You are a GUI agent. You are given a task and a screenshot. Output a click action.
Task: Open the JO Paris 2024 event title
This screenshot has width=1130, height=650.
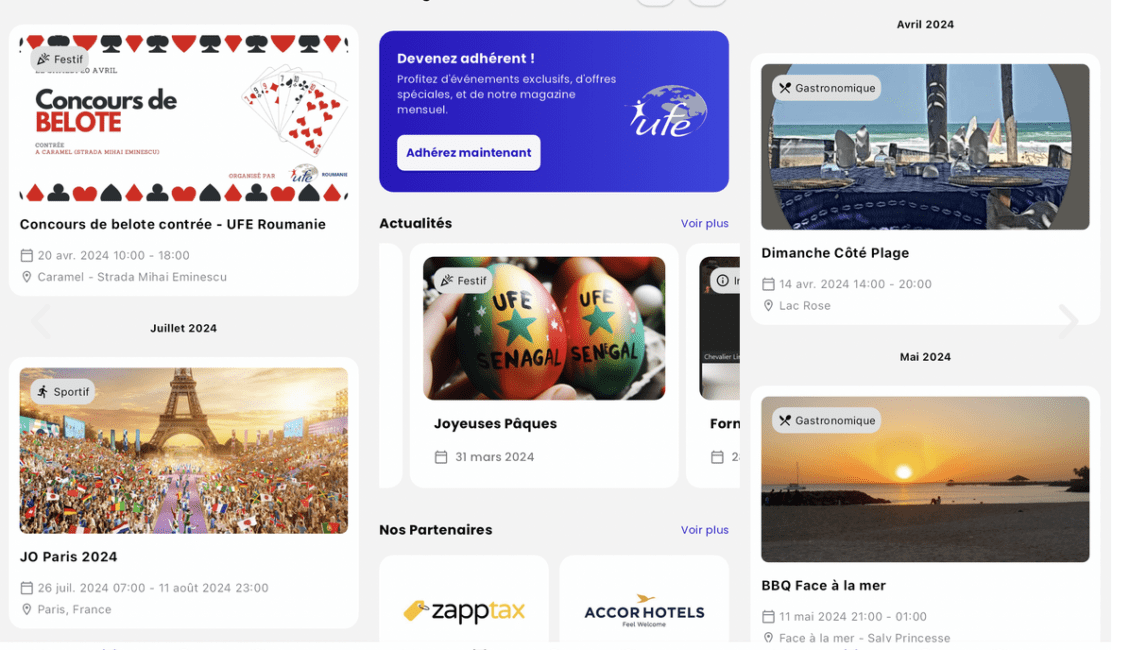pos(68,557)
